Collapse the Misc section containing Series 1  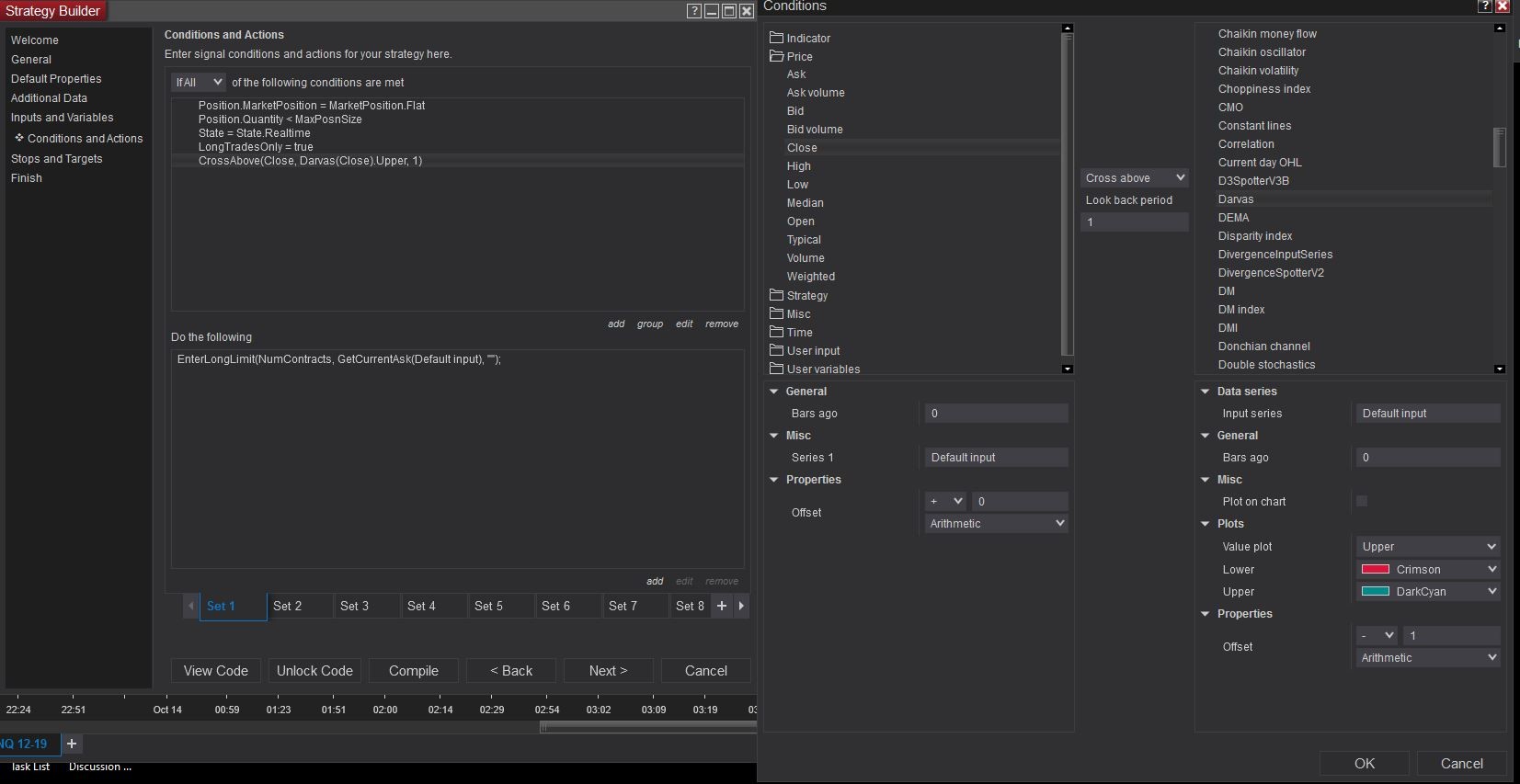click(x=774, y=436)
